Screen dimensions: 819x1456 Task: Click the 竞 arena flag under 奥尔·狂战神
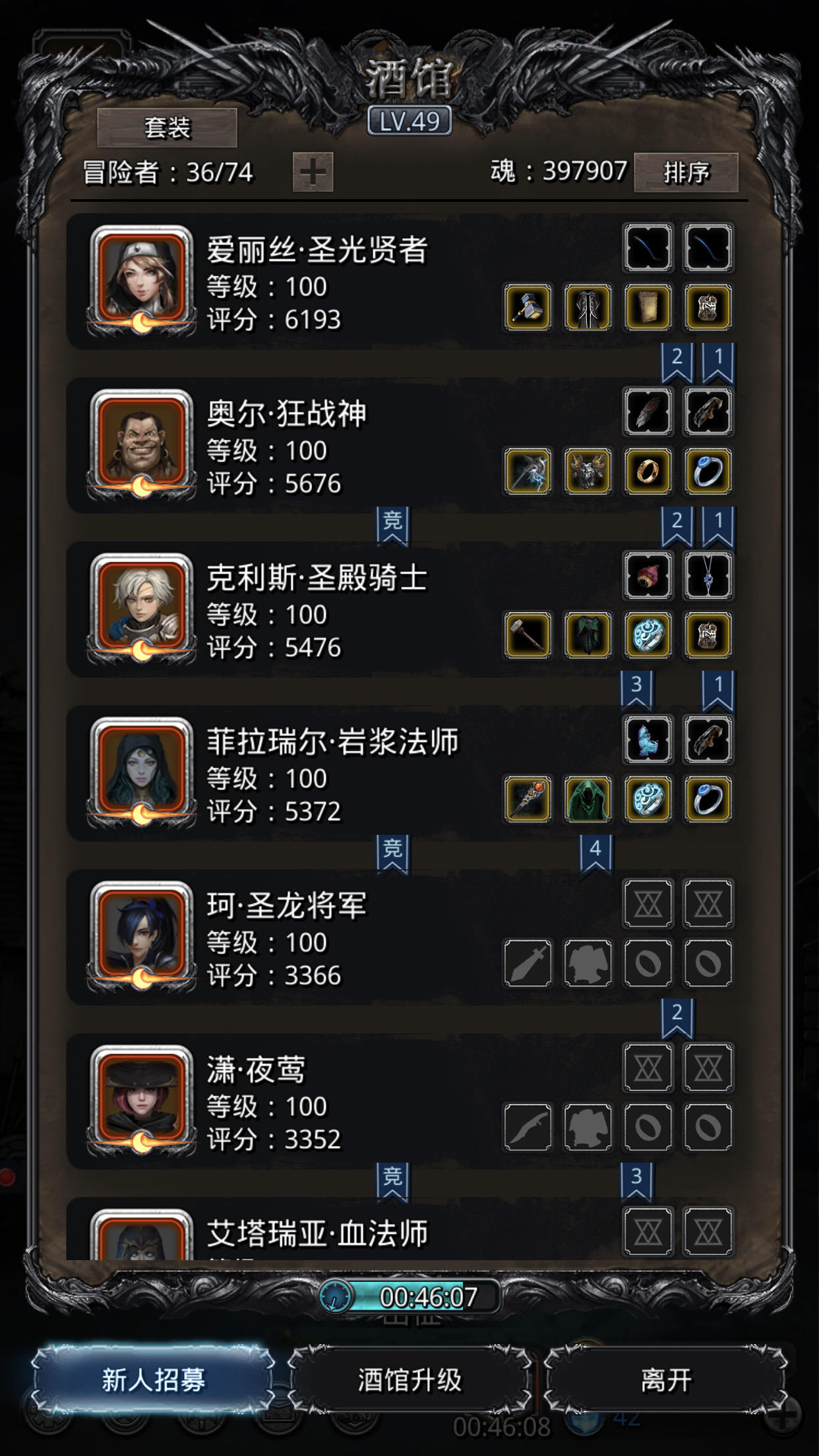click(x=393, y=526)
